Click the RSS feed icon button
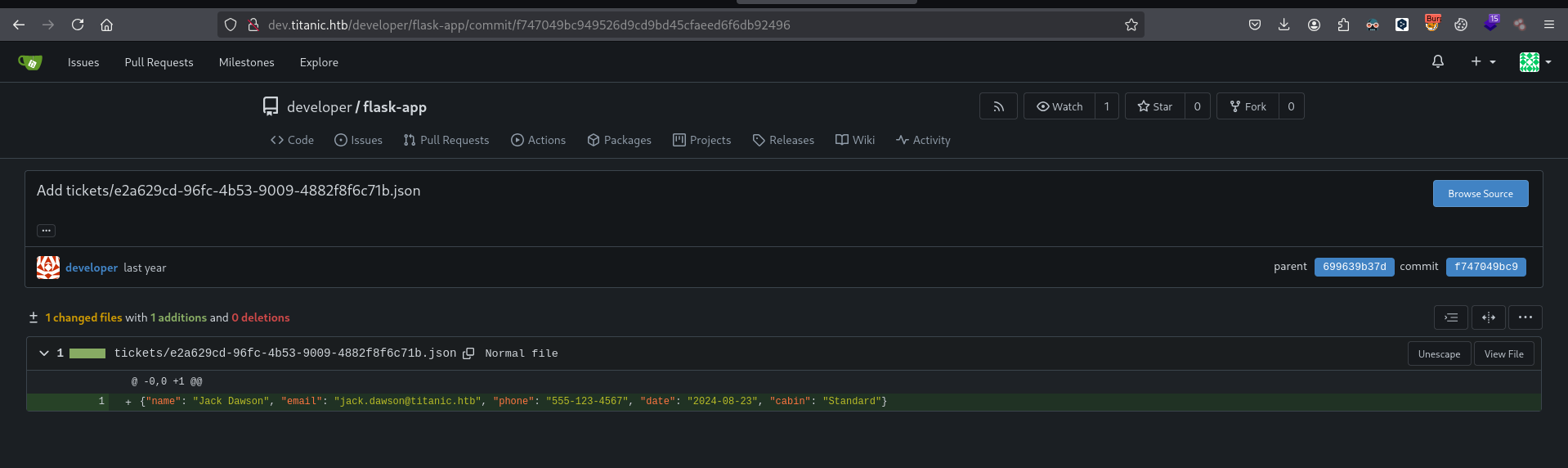1568x468 pixels. click(x=998, y=106)
